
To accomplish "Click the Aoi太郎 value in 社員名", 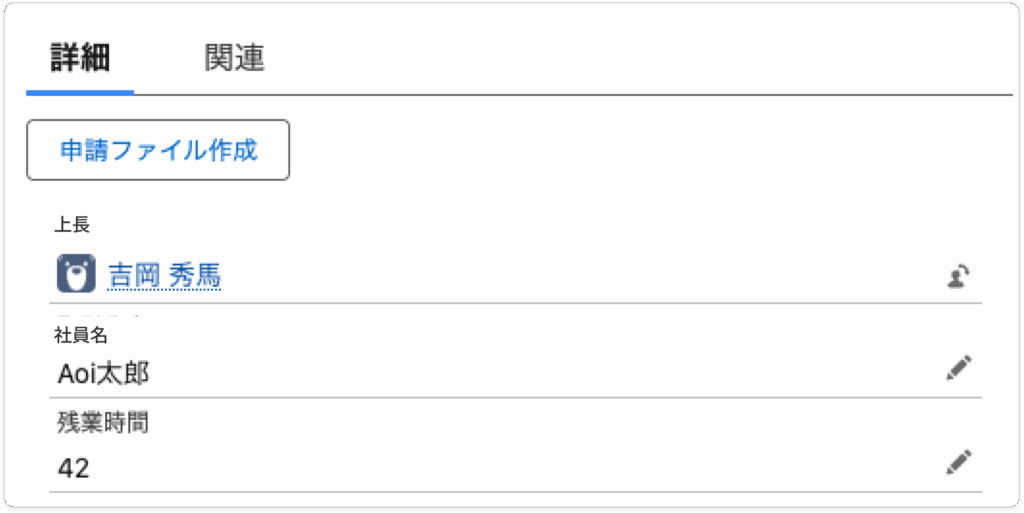I will (x=104, y=374).
